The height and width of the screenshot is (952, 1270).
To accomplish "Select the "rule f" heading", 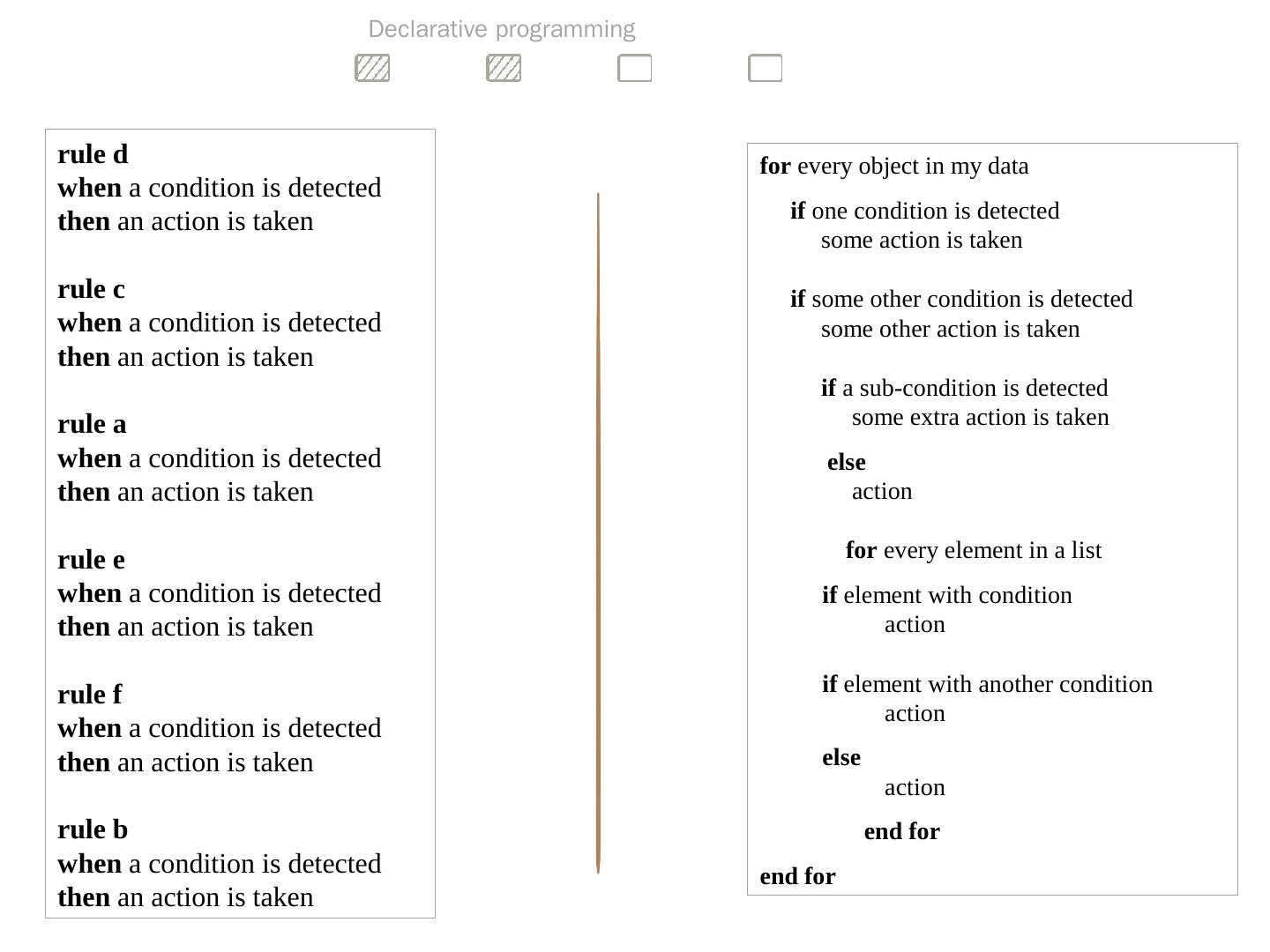I will 89,695.
